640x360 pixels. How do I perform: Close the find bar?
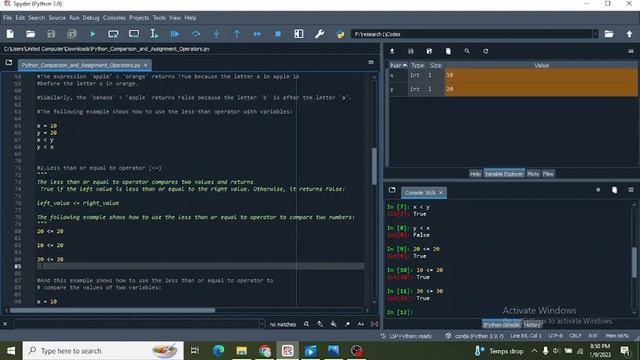5,324
